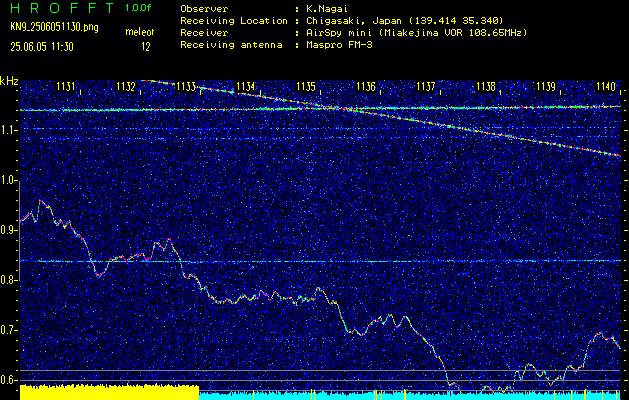Click the Receiving Location Chigasaki, Japan text
The width and height of the screenshot is (629, 400).
point(405,21)
